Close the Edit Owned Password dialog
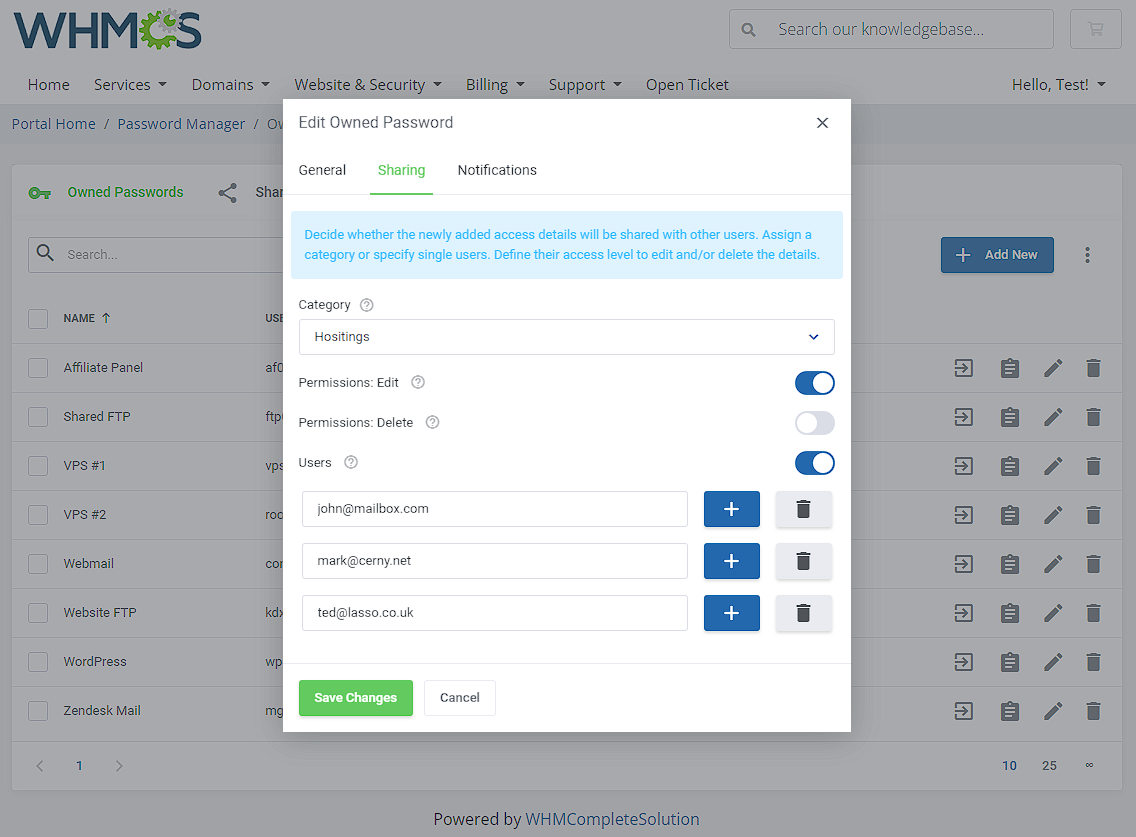Viewport: 1136px width, 837px height. point(822,122)
